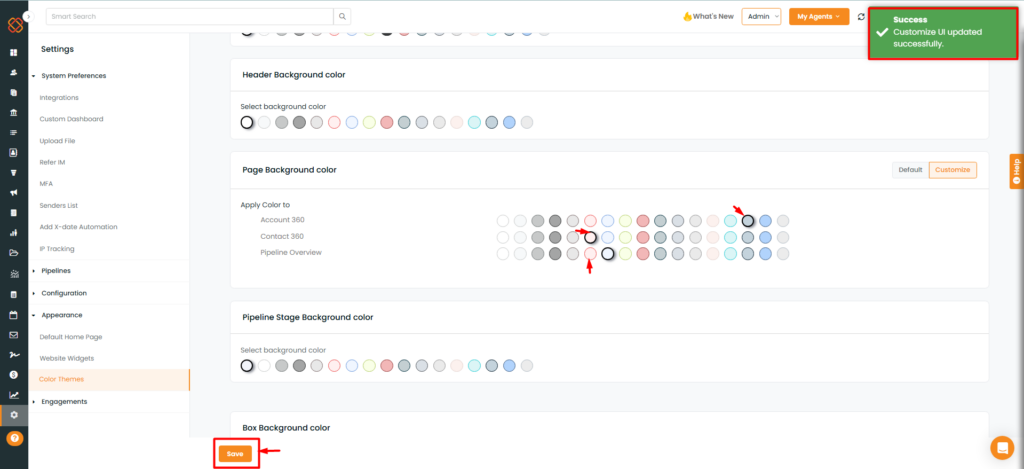Pick the red swatch for Pipeline Stage Background
Screen dimensions: 1024x469
(387, 366)
